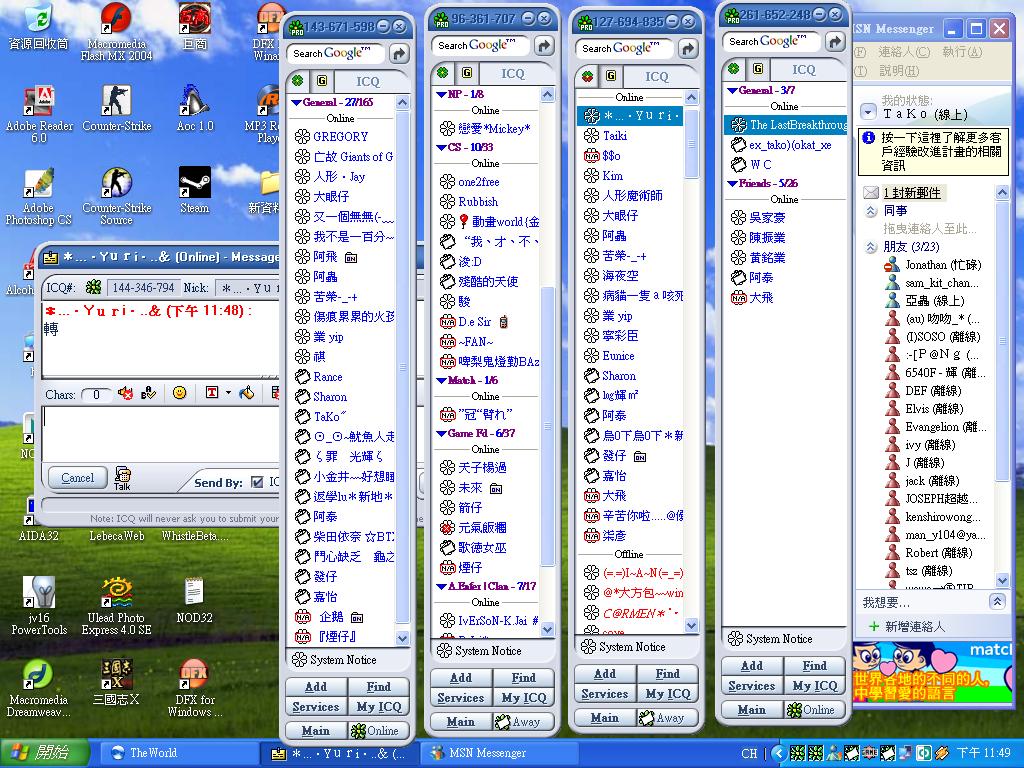This screenshot has height=768, width=1024.
Task: Click the message text input area
Action: [161, 434]
